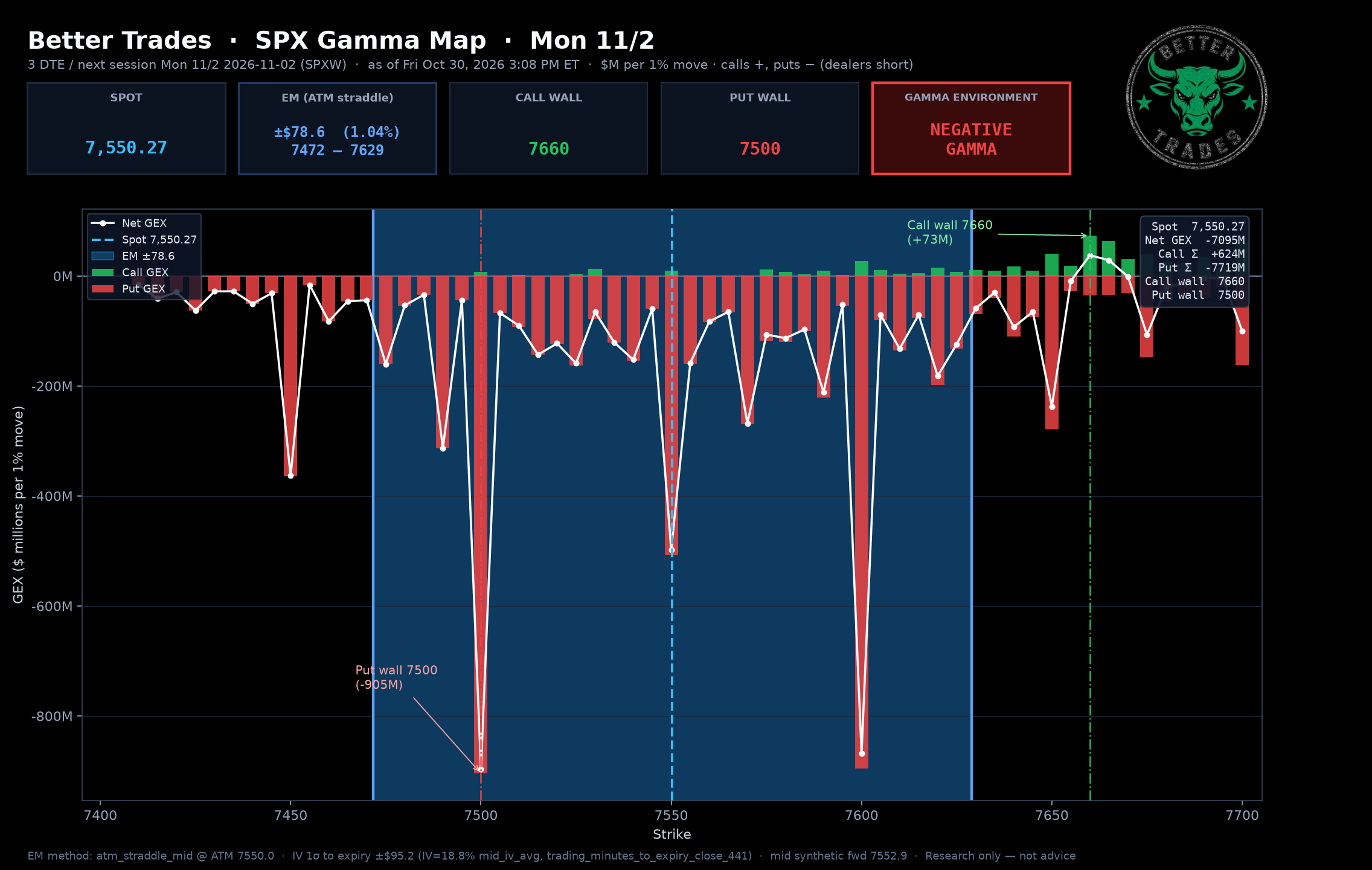This screenshot has height=870, width=1372.
Task: Click the Net GEX point at strike 7550
Action: tap(672, 550)
